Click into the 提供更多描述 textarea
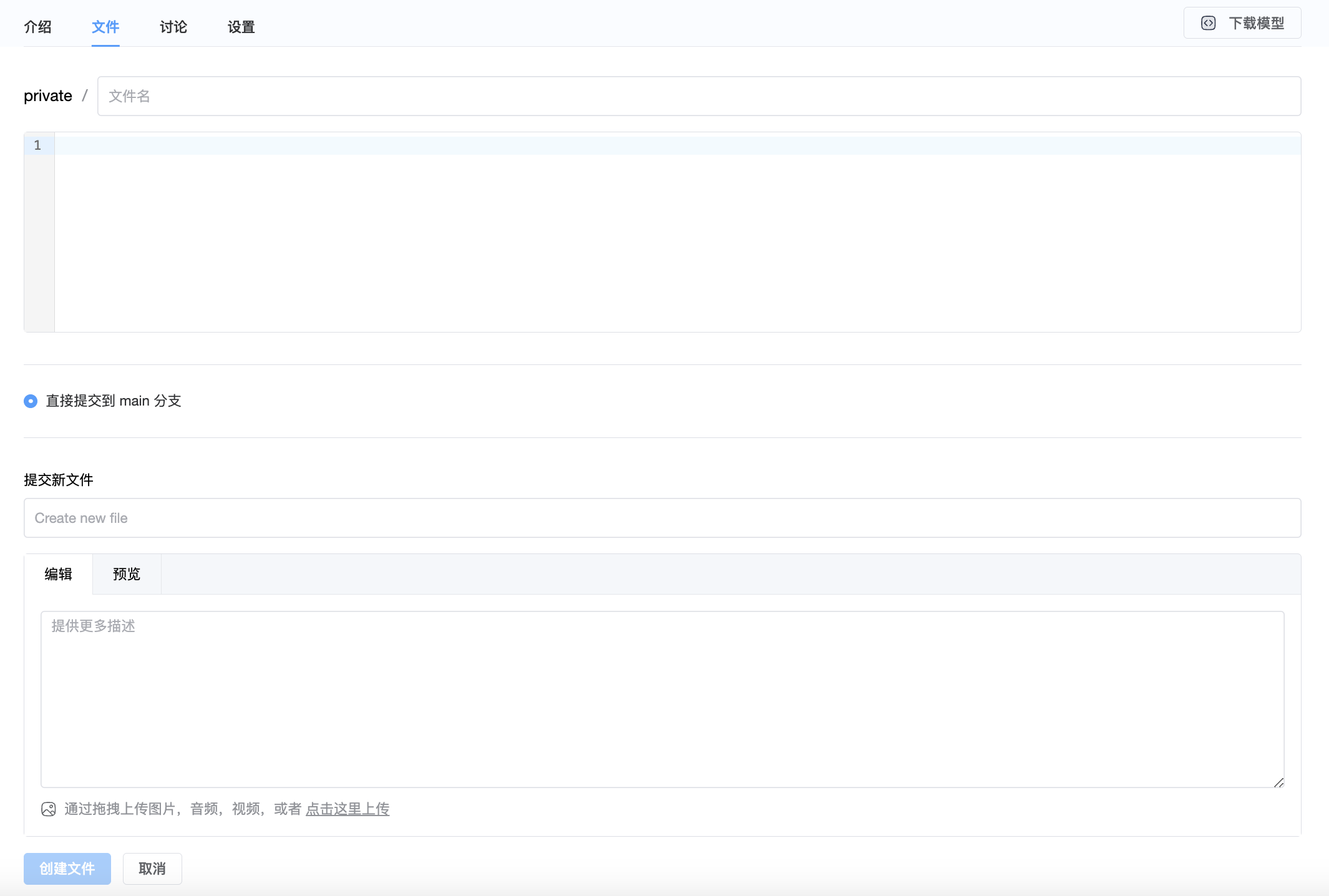The width and height of the screenshot is (1329, 896). 662,699
